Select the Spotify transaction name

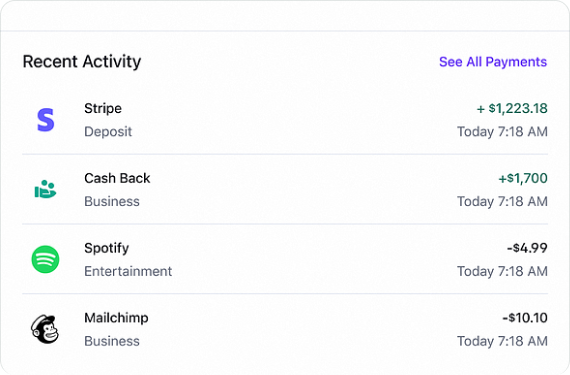click(x=107, y=249)
